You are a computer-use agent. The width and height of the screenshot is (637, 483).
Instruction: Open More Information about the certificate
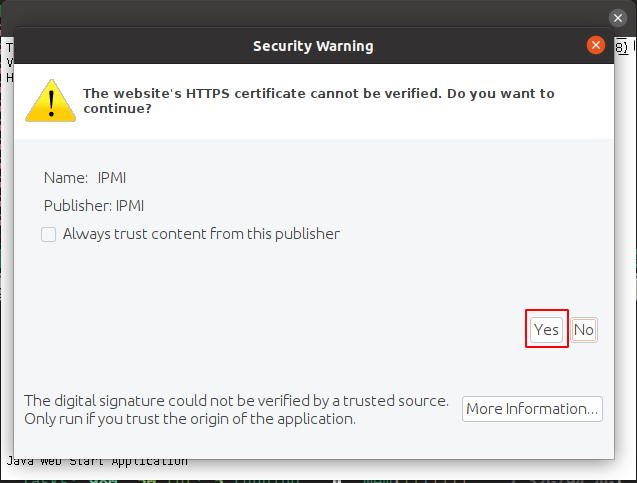[532, 408]
